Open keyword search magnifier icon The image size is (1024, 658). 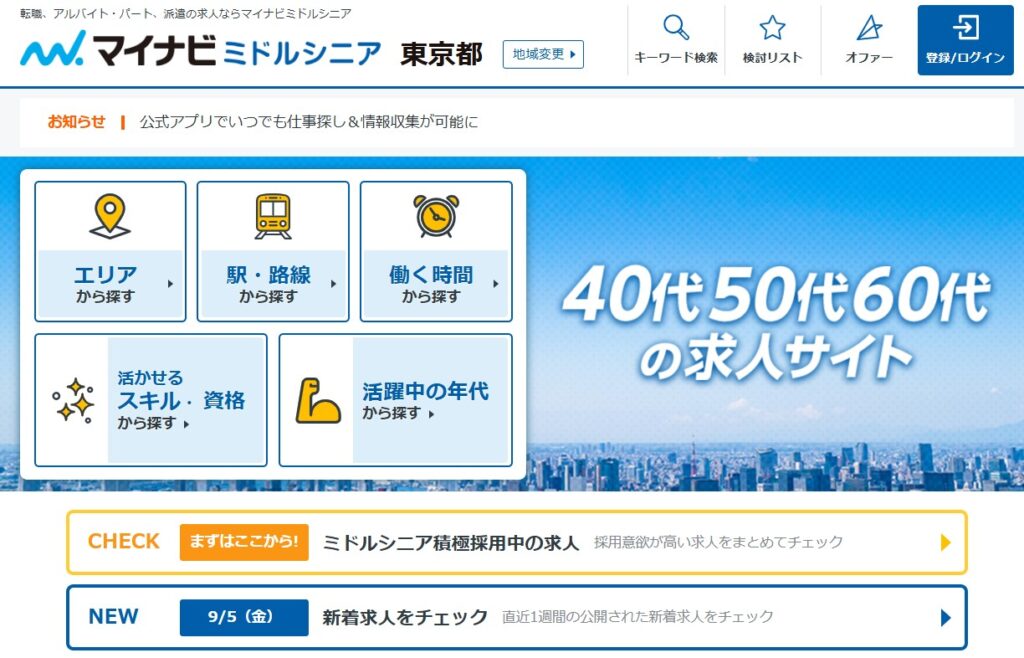pyautogui.click(x=676, y=28)
